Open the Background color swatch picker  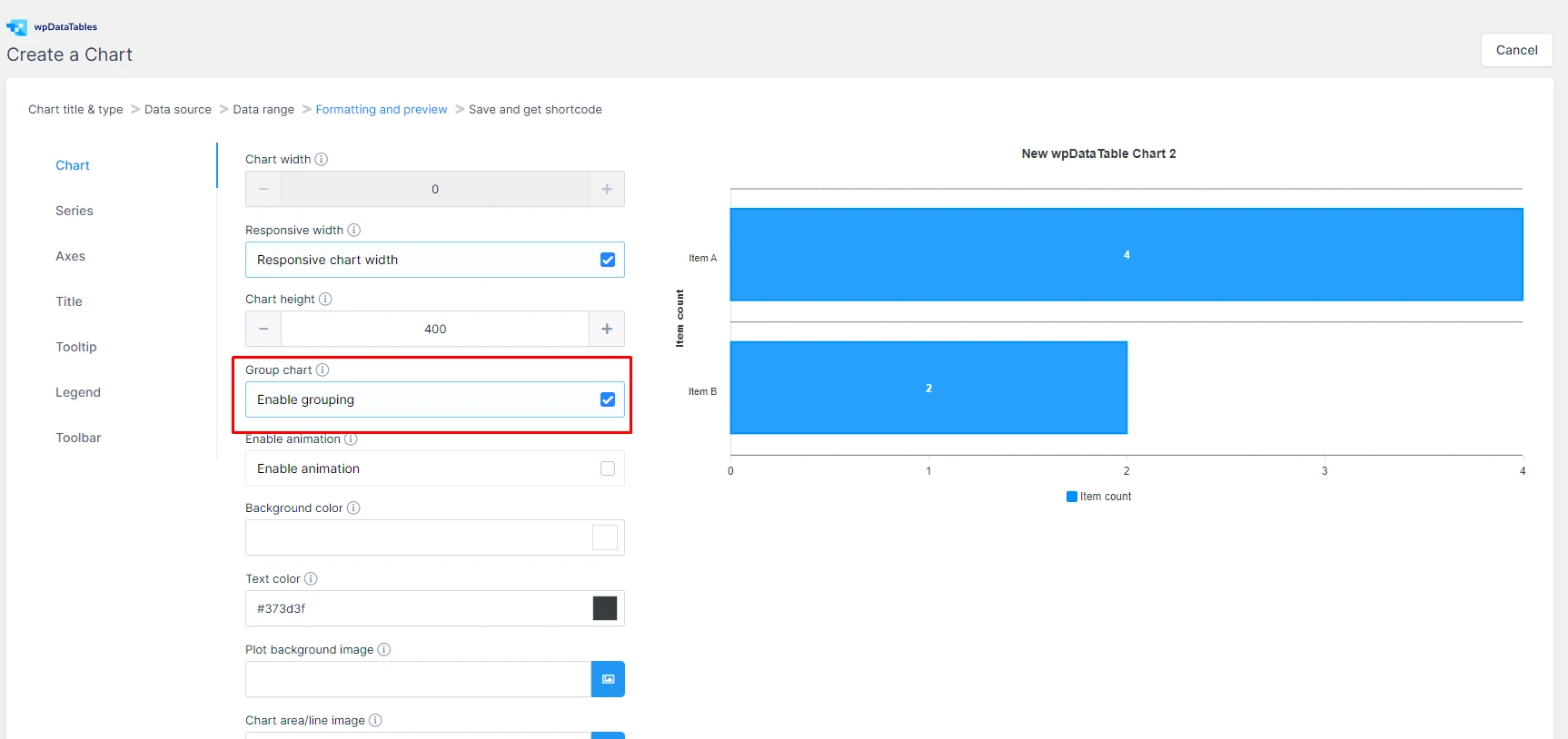[x=605, y=537]
